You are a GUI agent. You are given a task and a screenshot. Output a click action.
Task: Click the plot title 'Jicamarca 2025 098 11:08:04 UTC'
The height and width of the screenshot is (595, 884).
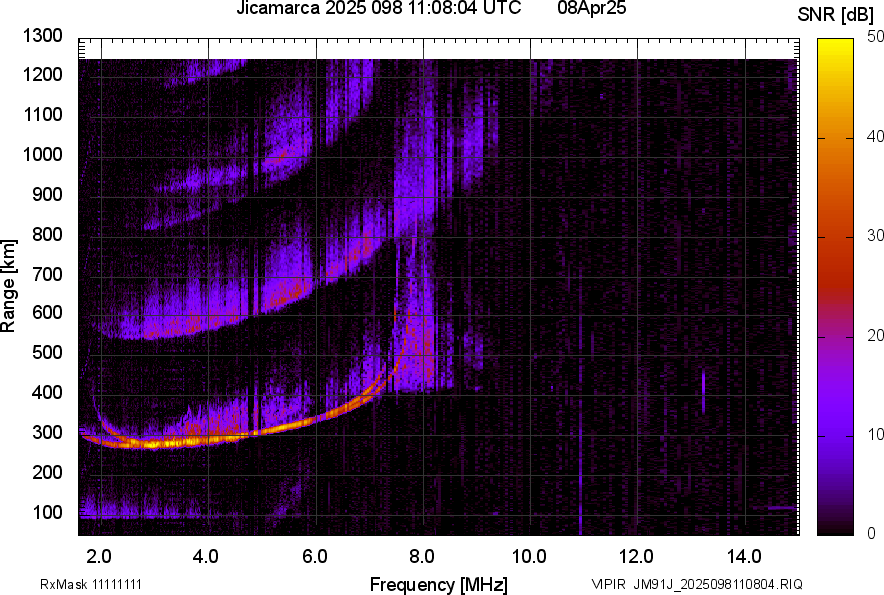pos(378,8)
